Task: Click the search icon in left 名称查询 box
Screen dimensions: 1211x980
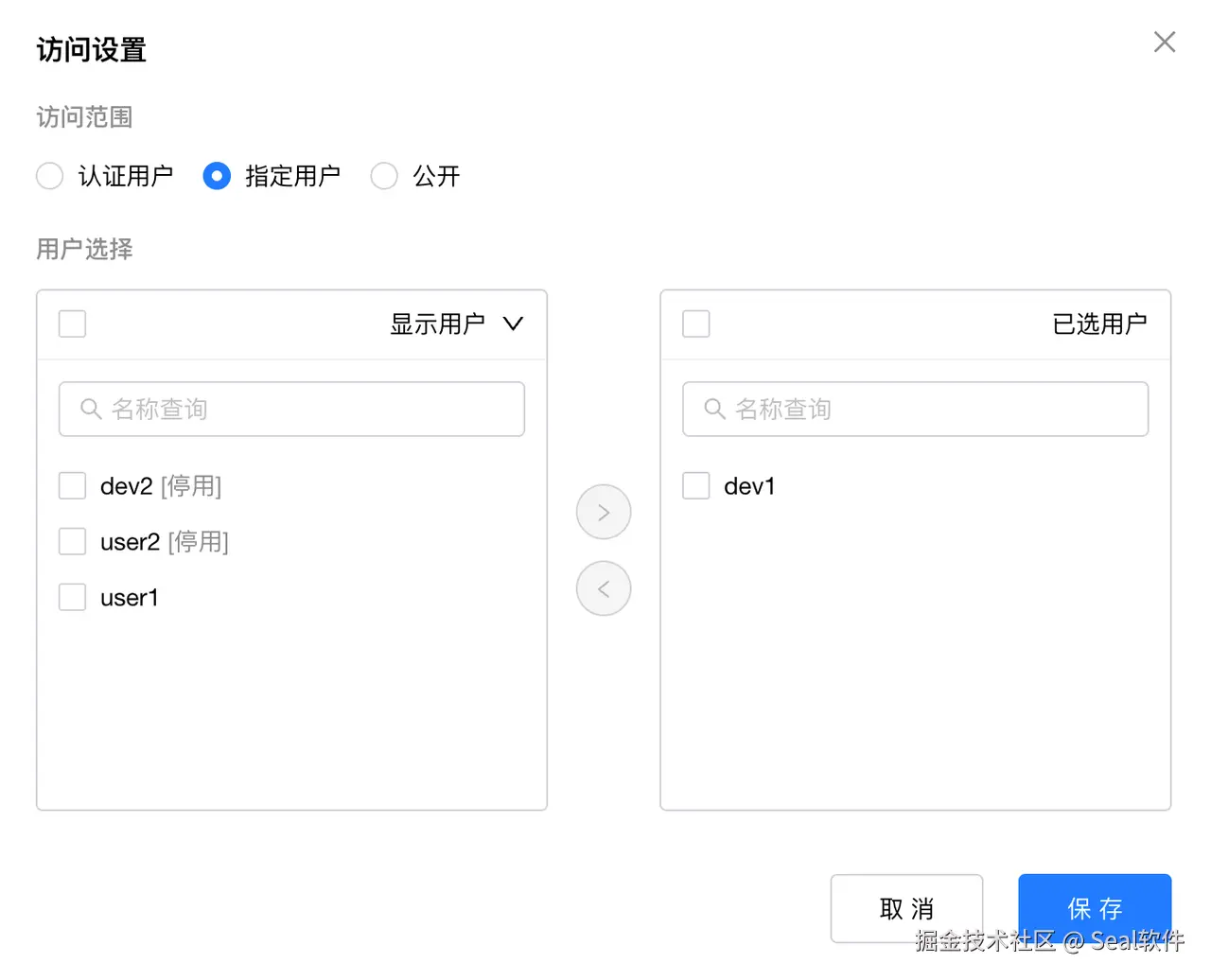Action: tap(91, 409)
